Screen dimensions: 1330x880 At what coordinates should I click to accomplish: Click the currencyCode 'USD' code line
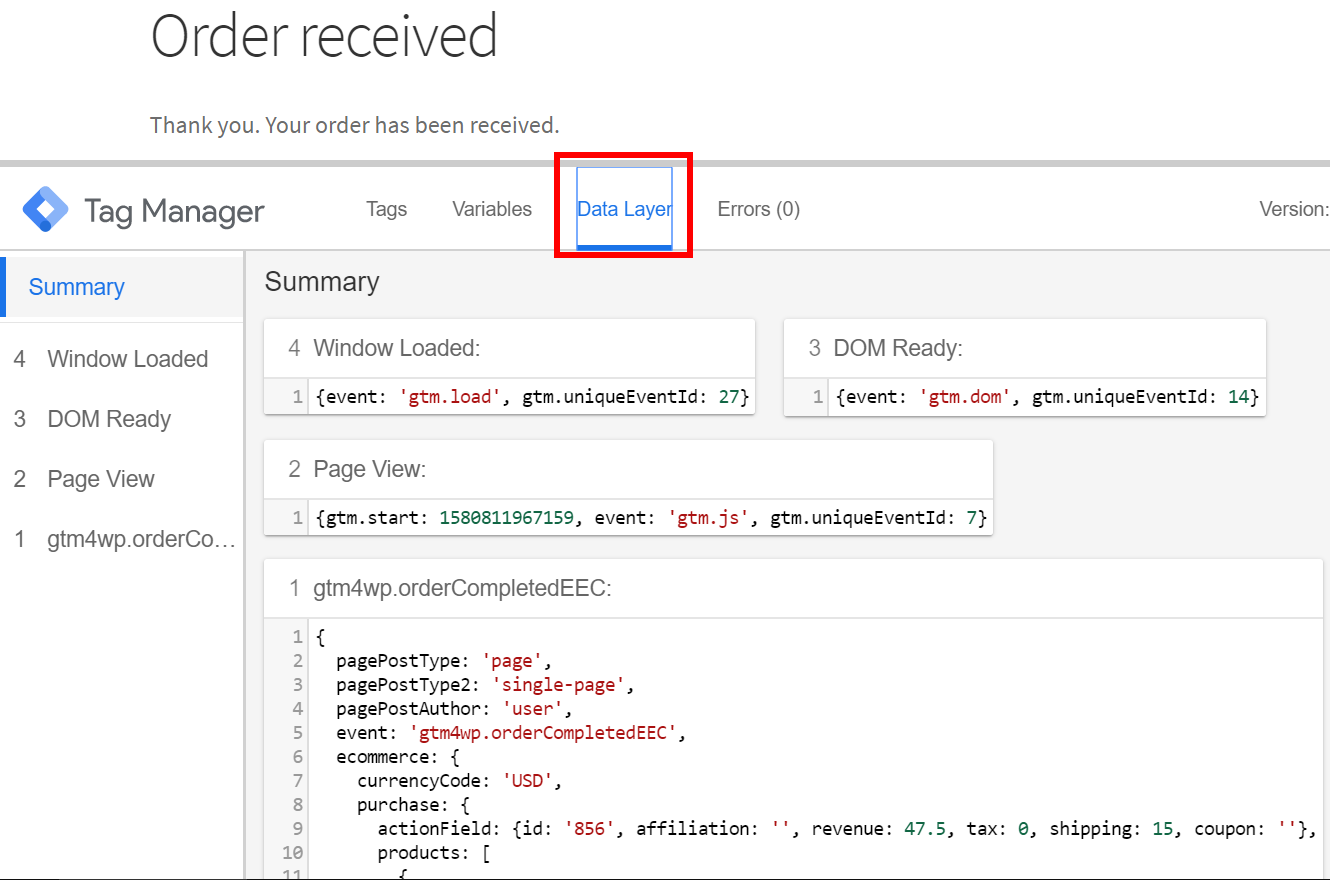coord(453,780)
